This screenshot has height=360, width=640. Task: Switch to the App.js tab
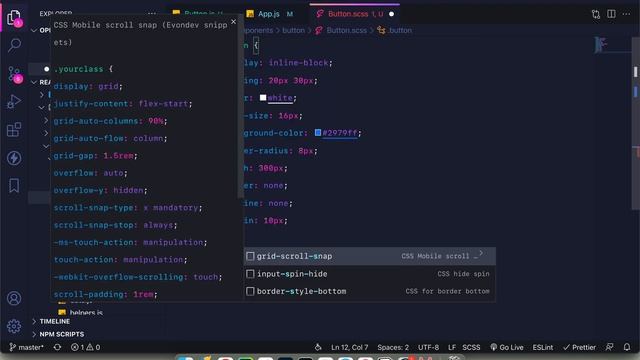(x=269, y=14)
